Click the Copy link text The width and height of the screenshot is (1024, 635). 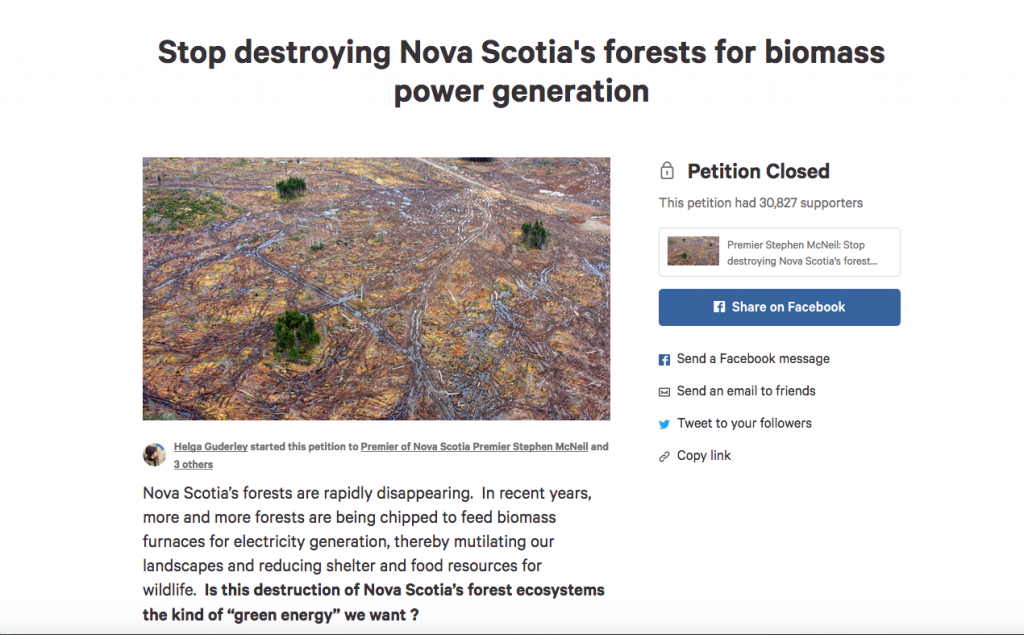coord(704,455)
